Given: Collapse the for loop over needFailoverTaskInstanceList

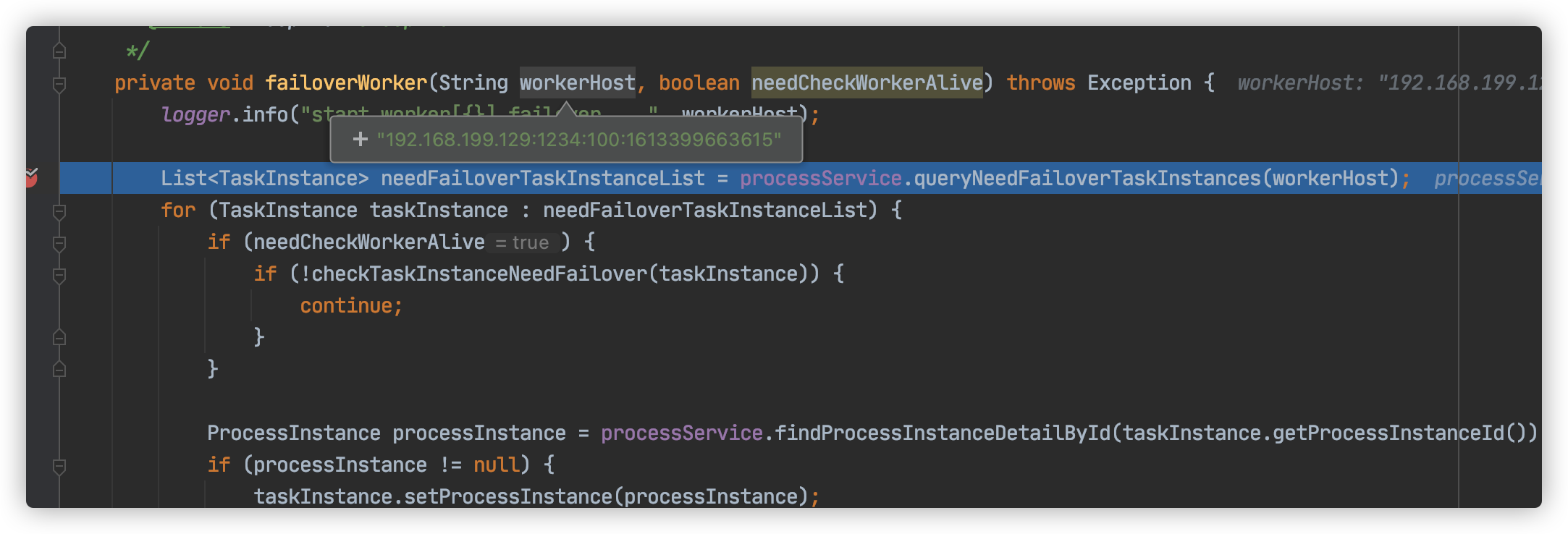Looking at the screenshot, I should point(58,210).
